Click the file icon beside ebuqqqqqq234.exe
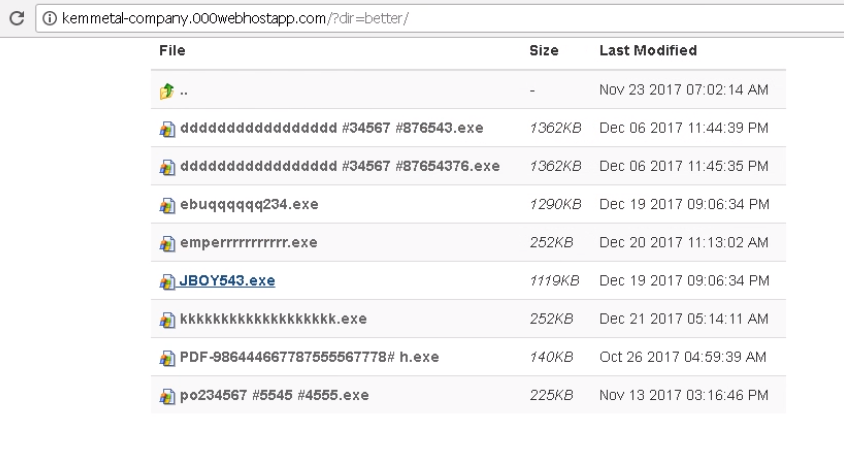The image size is (844, 459). click(167, 205)
